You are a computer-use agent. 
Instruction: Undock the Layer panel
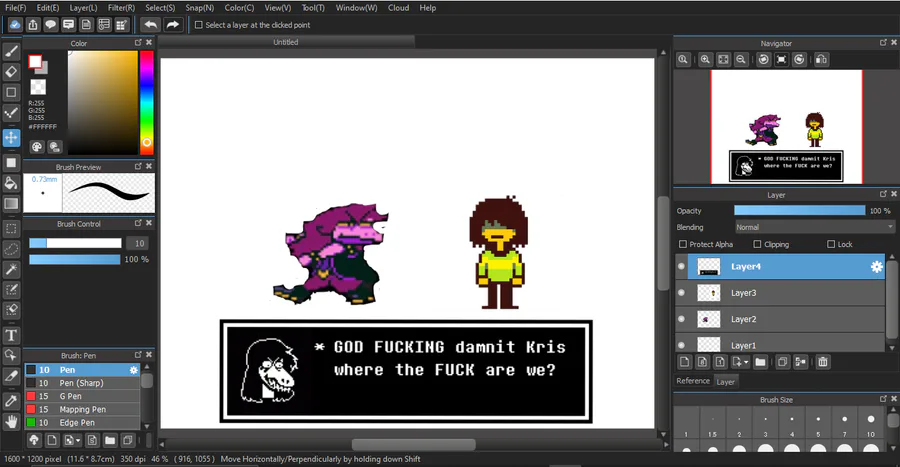pyautogui.click(x=883, y=194)
